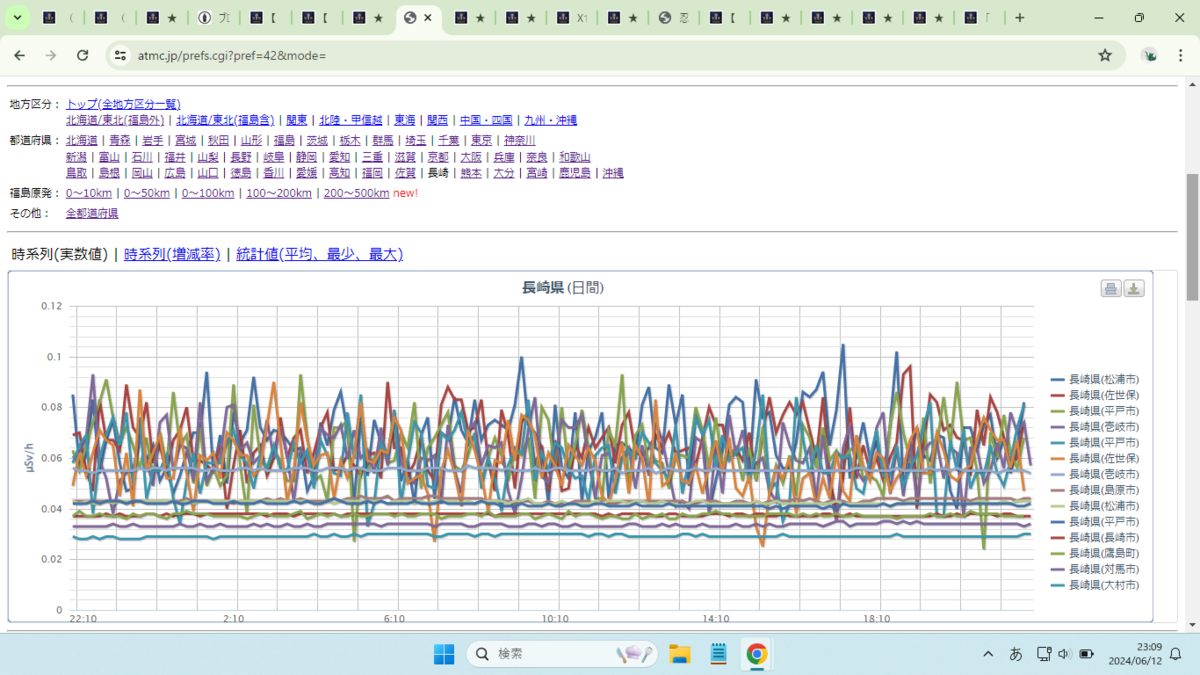Click the chart print icon
This screenshot has width=1200, height=675.
(1110, 289)
